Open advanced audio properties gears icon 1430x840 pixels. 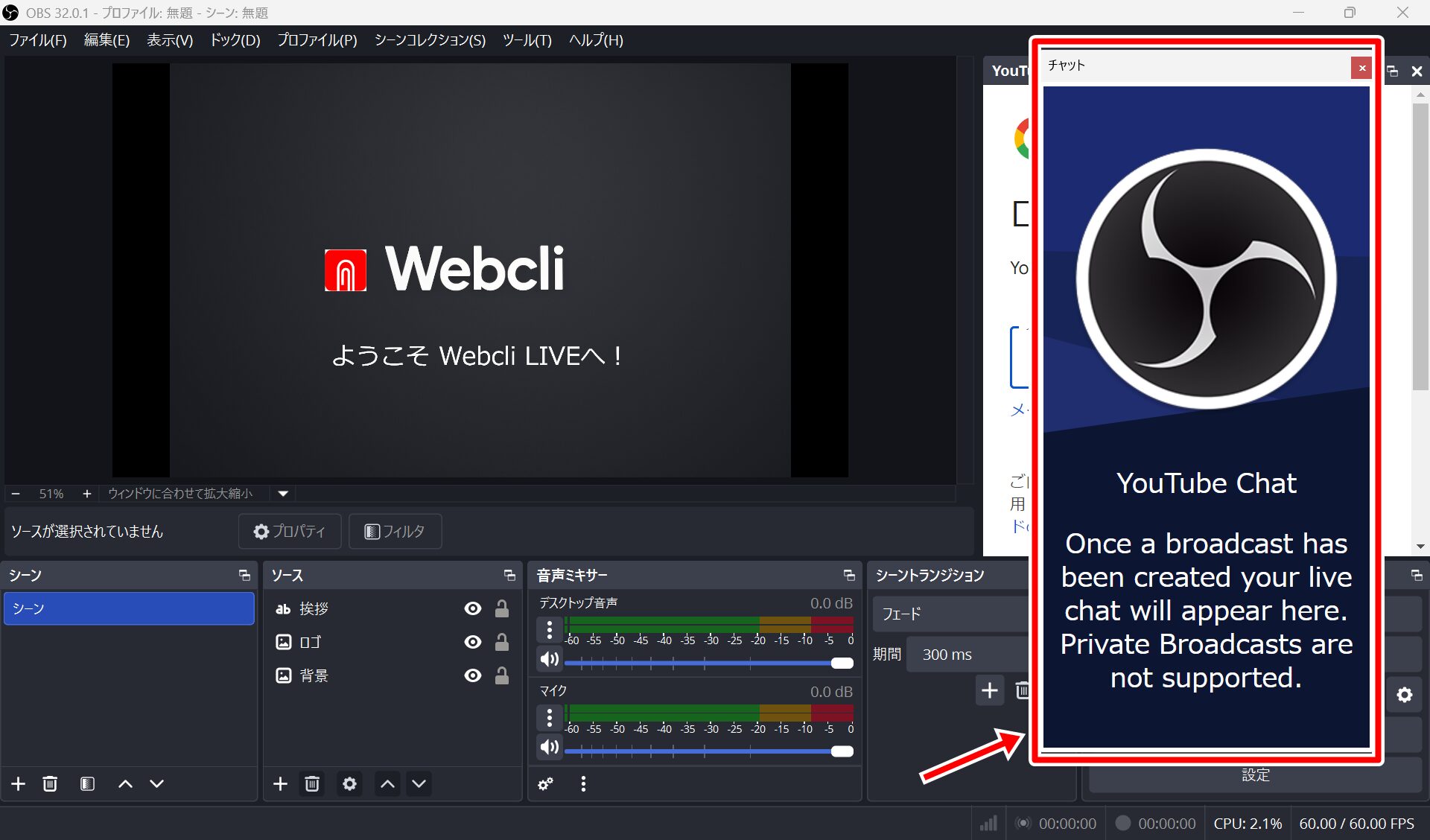[x=546, y=784]
